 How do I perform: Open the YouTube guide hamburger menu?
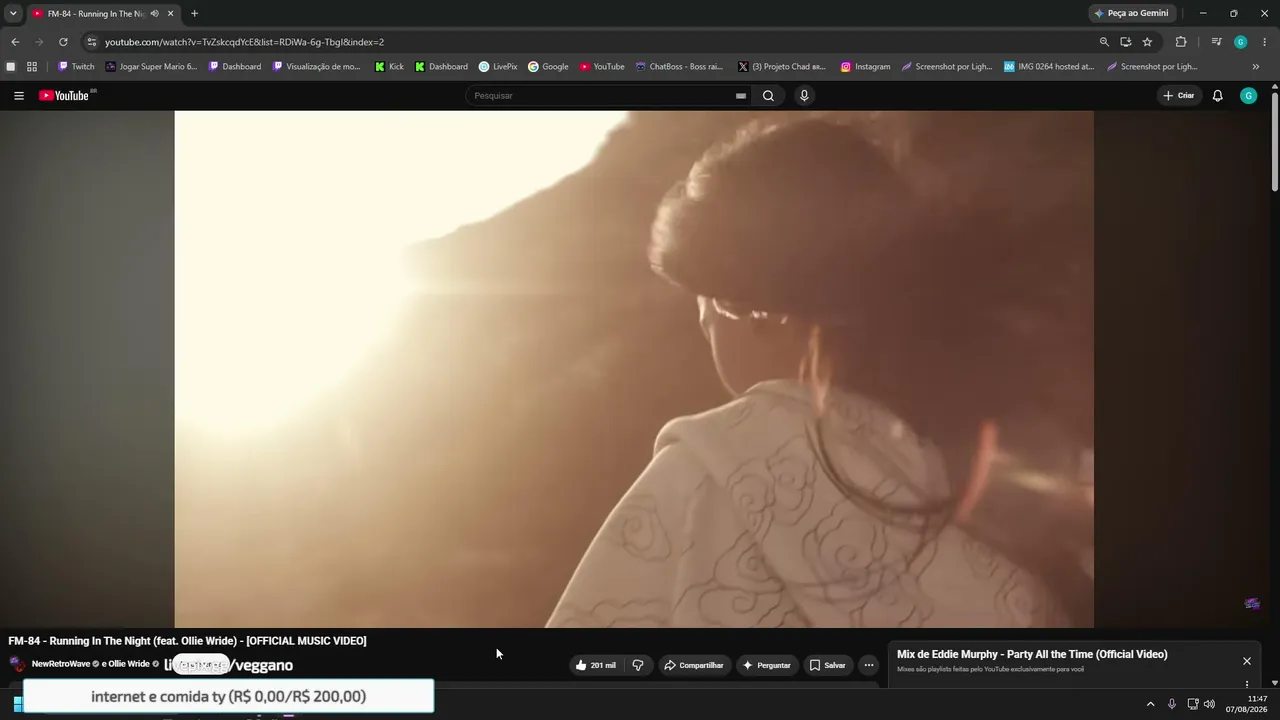click(19, 96)
